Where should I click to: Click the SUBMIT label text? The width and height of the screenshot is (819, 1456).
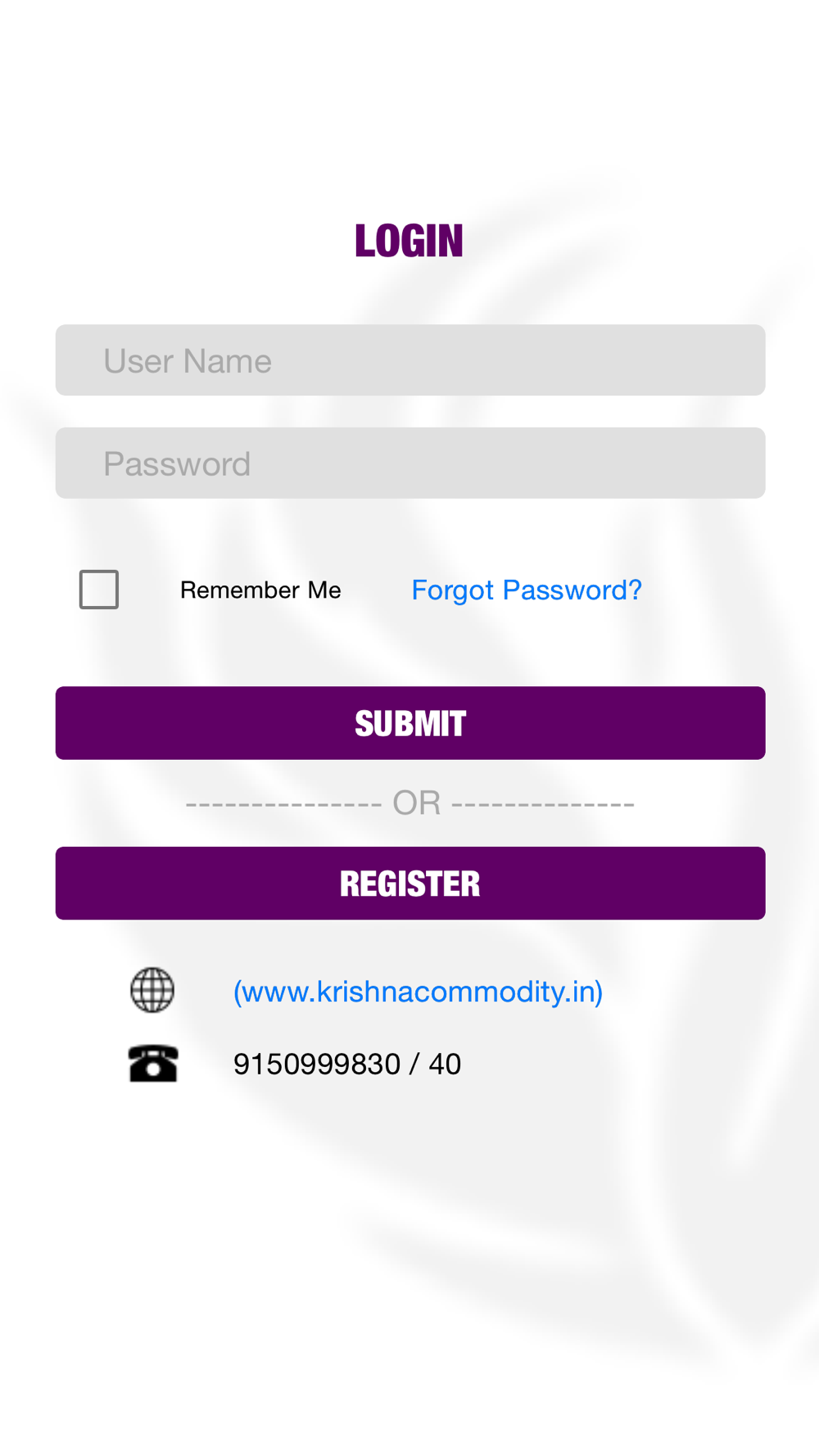click(x=410, y=724)
